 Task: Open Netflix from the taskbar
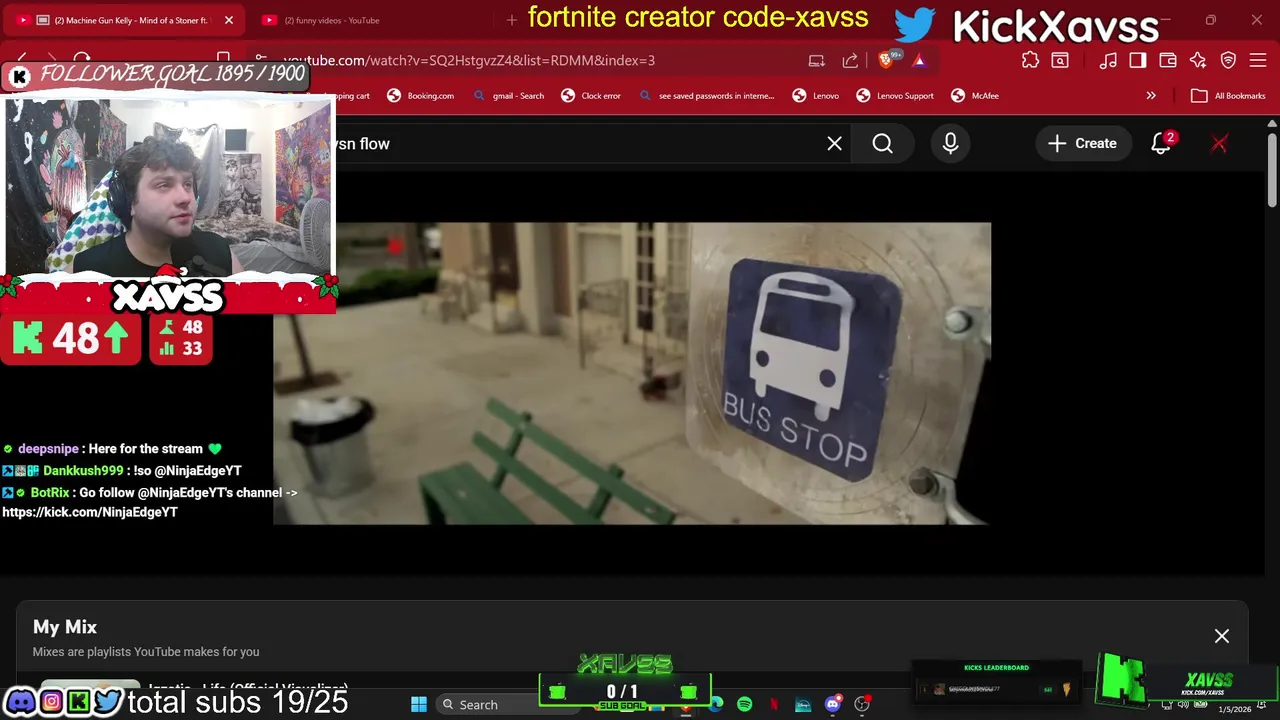773,705
